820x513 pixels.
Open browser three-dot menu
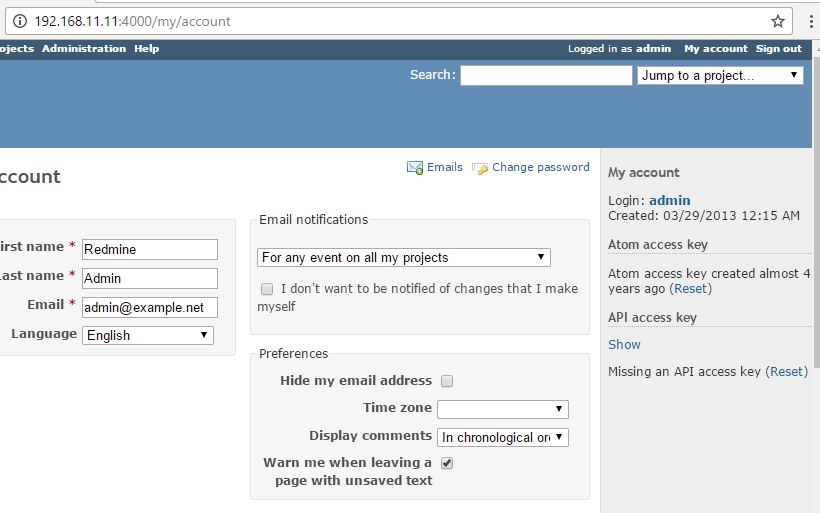pyautogui.click(x=811, y=21)
